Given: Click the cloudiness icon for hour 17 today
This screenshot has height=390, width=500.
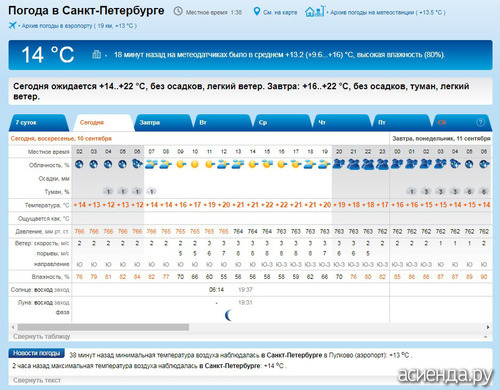Looking at the screenshot, I should pyautogui.click(x=296, y=164).
